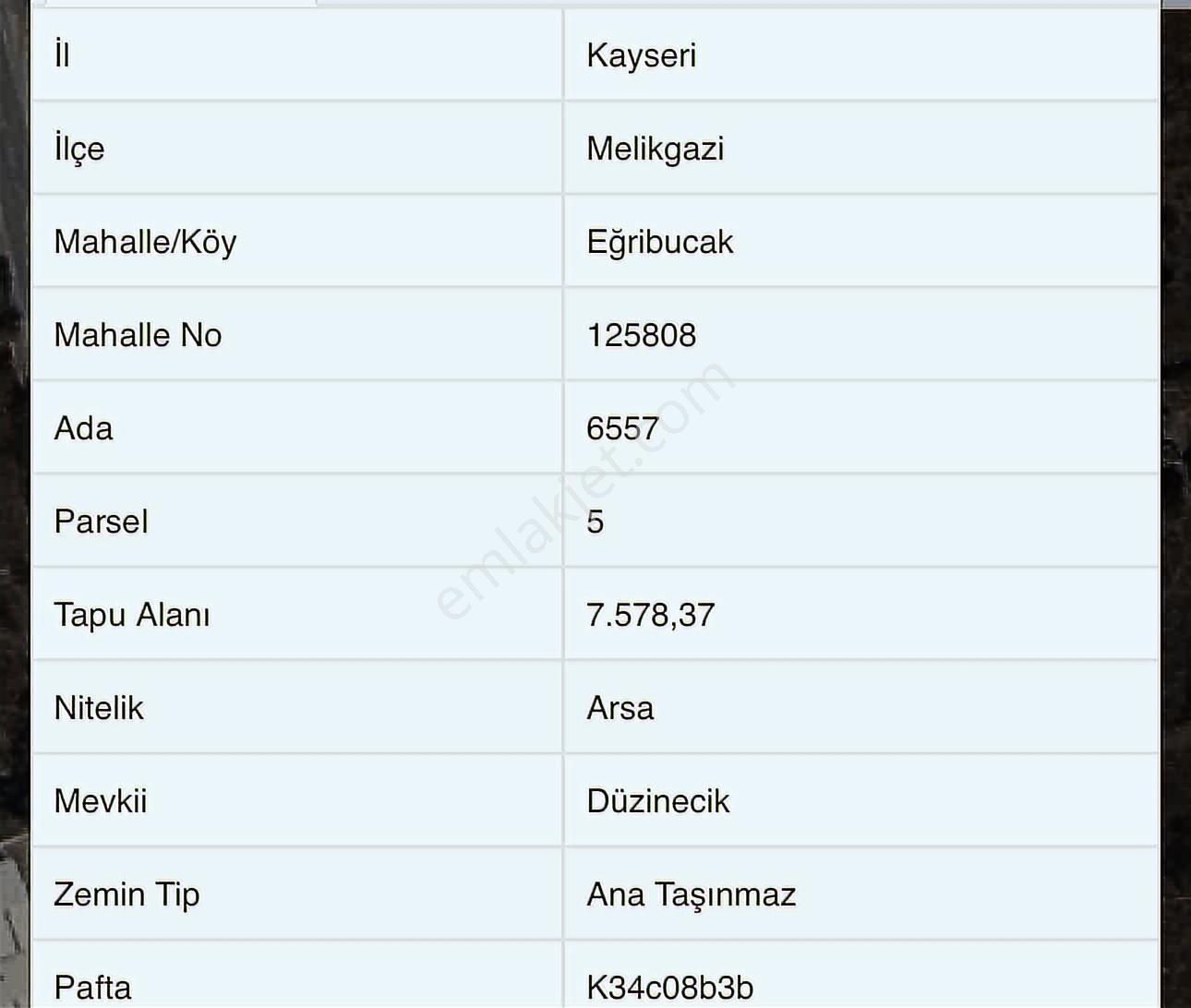Viewport: 1191px width, 1008px height.
Task: Click the Kayseri province value
Action: click(642, 55)
